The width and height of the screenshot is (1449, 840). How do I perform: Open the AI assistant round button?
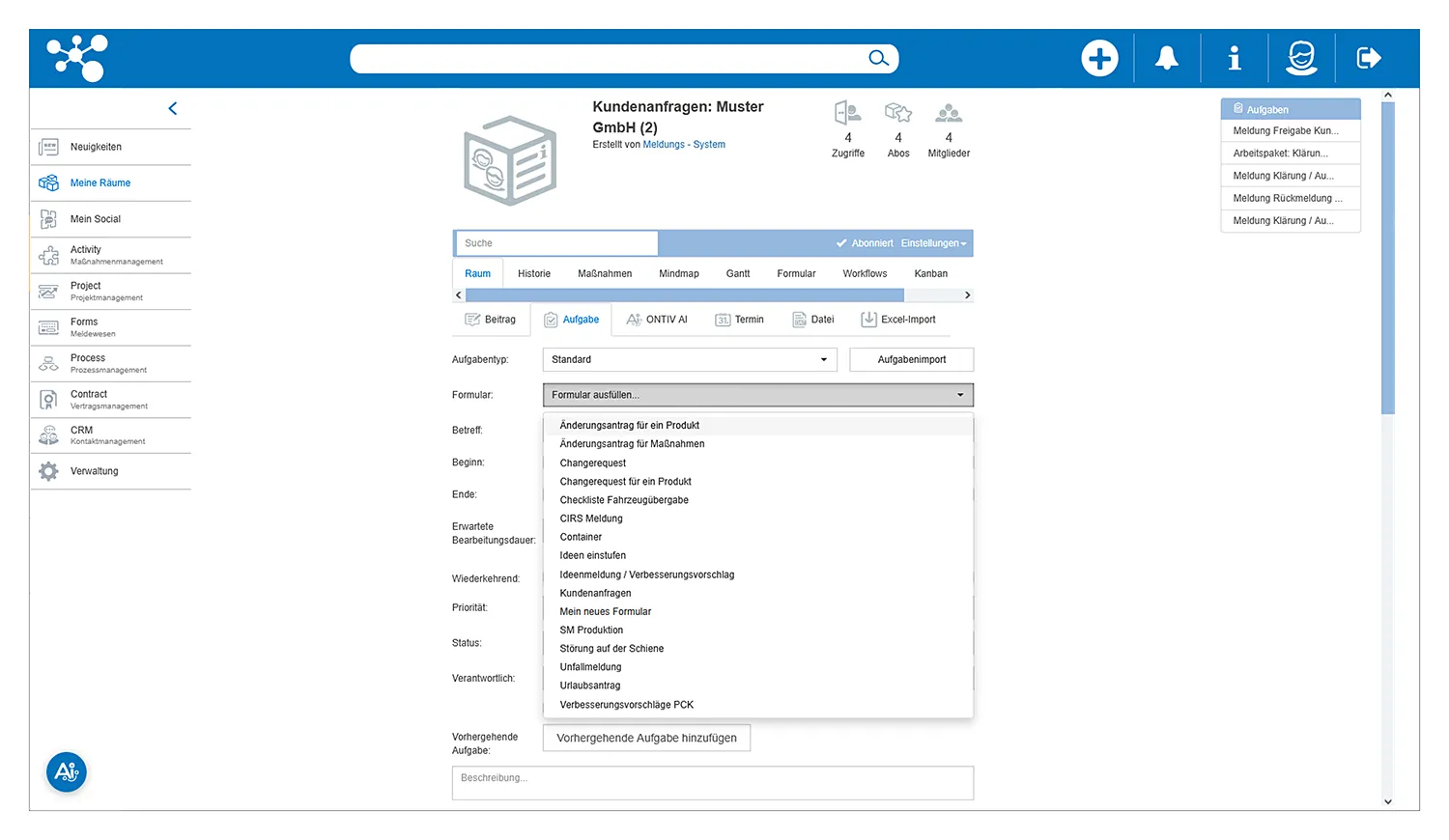coord(67,771)
